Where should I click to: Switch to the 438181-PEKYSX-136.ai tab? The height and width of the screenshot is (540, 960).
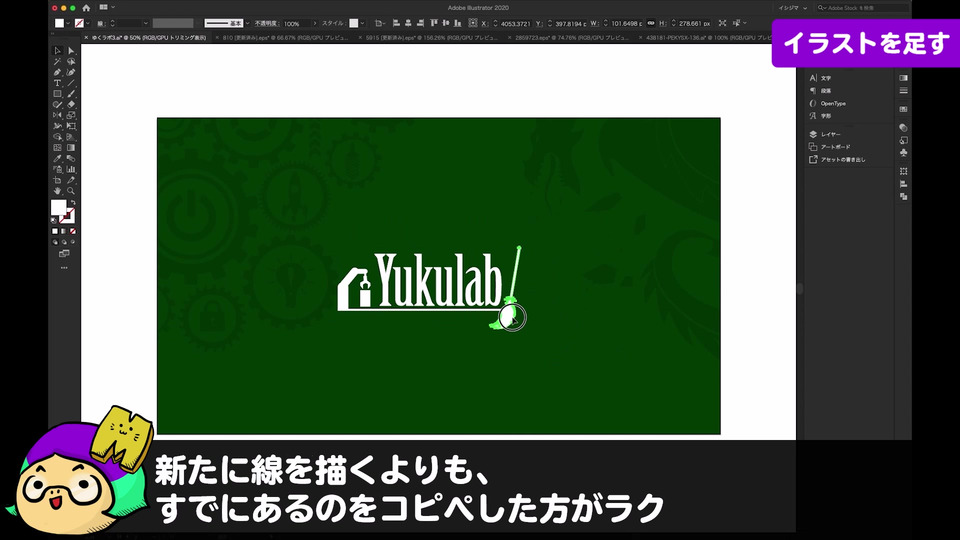tap(708, 37)
